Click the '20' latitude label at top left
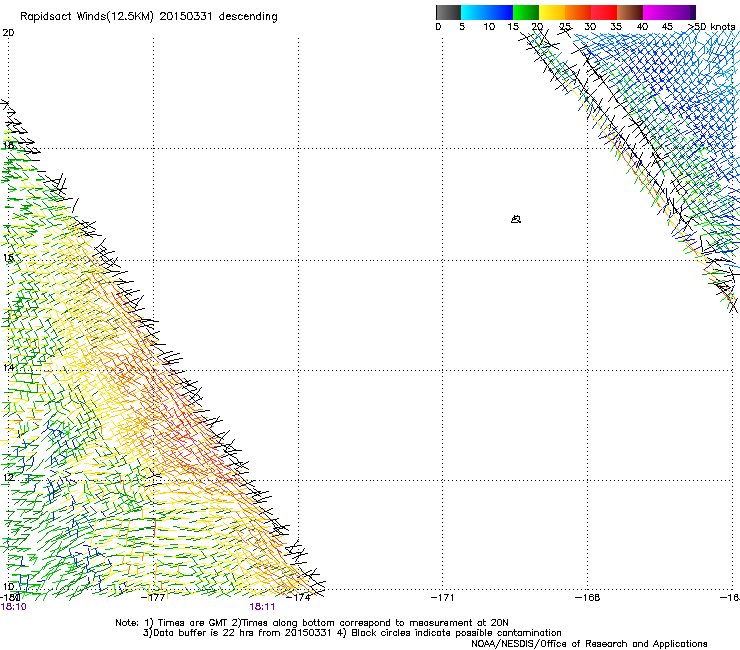This screenshot has height=650, width=740. [8, 33]
